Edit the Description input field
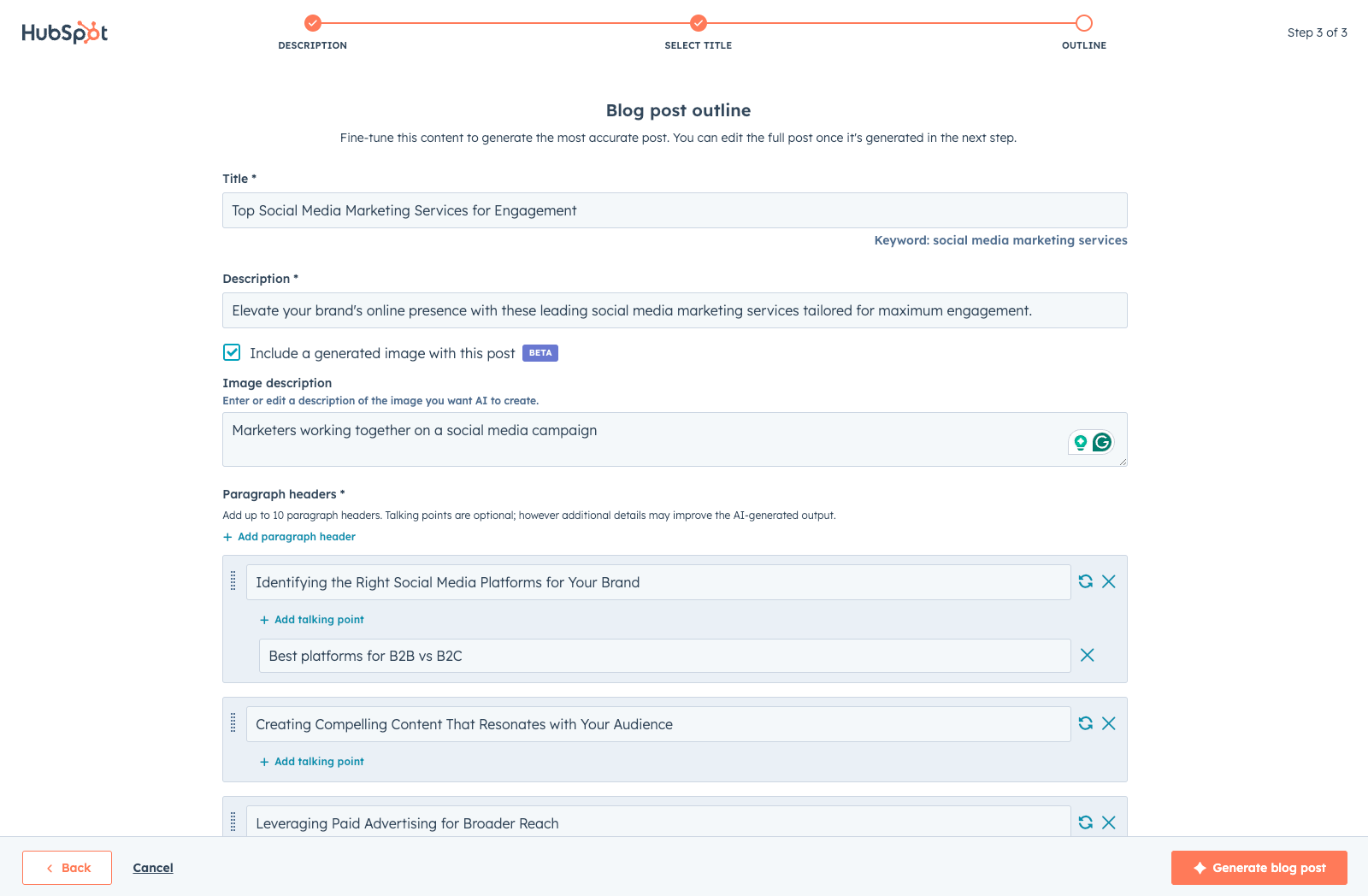This screenshot has height=896, width=1368. pos(675,310)
